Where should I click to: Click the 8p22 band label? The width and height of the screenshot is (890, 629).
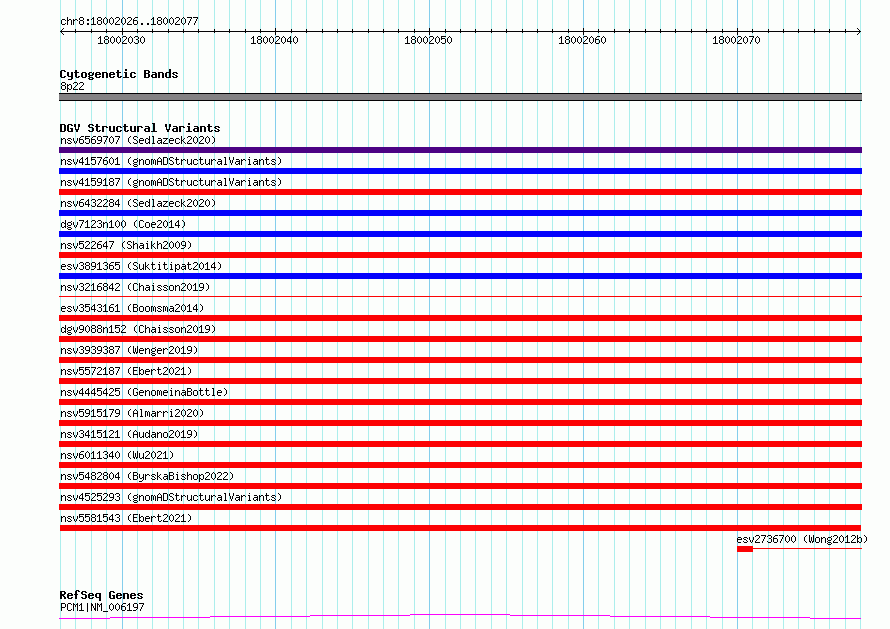coord(72,86)
